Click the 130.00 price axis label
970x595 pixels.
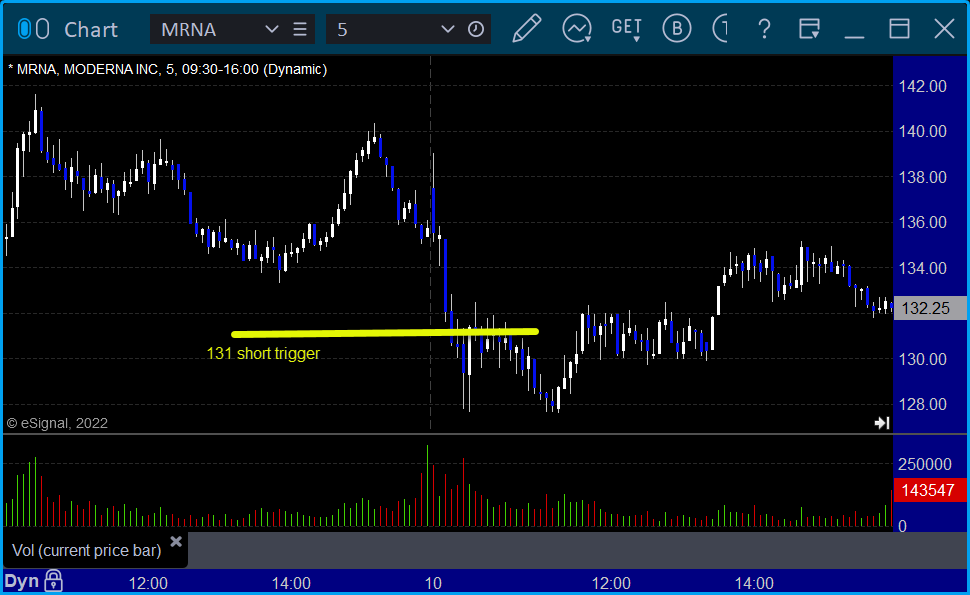pyautogui.click(x=922, y=359)
